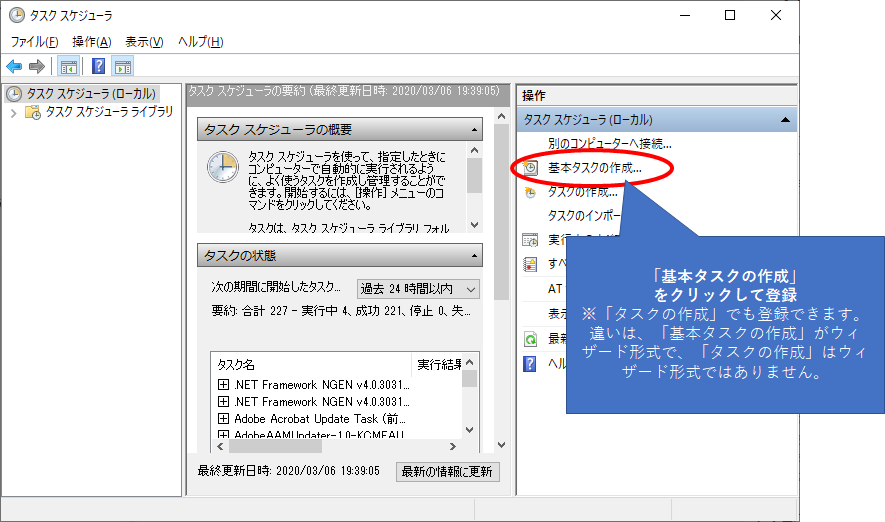Image resolution: width=885 pixels, height=522 pixels.
Task: Open the 操作(A) menu
Action: click(x=91, y=42)
